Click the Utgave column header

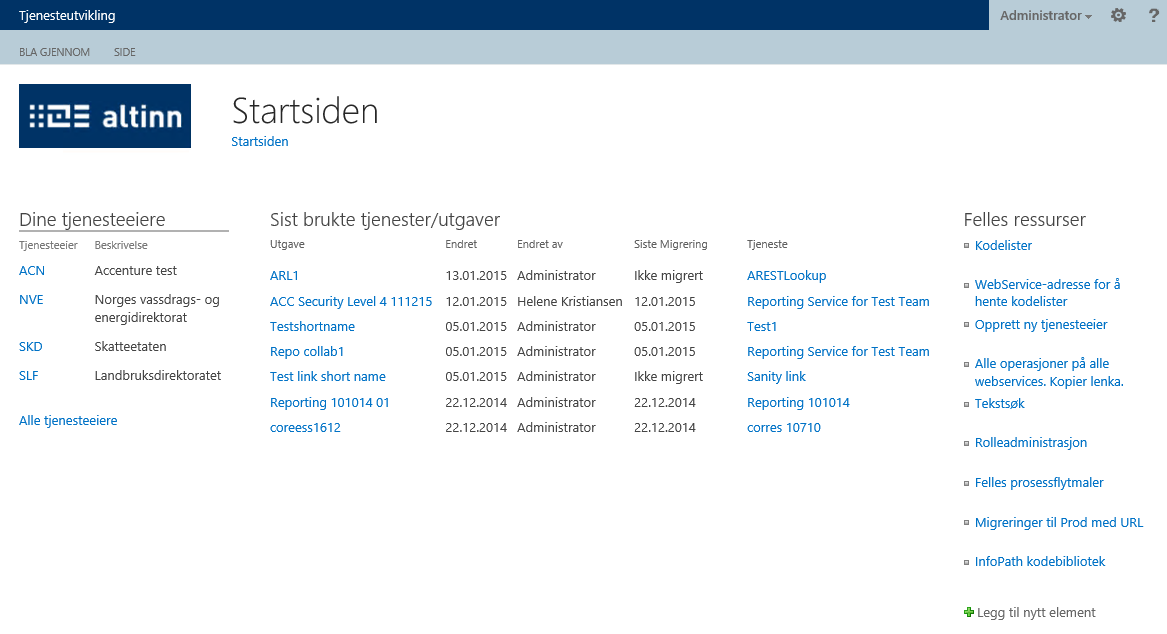[x=287, y=244]
